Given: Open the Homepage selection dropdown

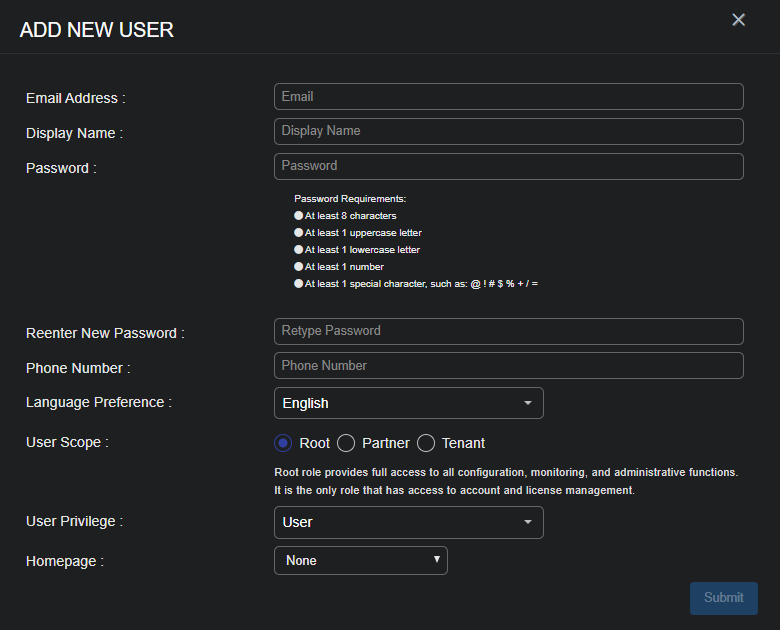Looking at the screenshot, I should pos(360,561).
